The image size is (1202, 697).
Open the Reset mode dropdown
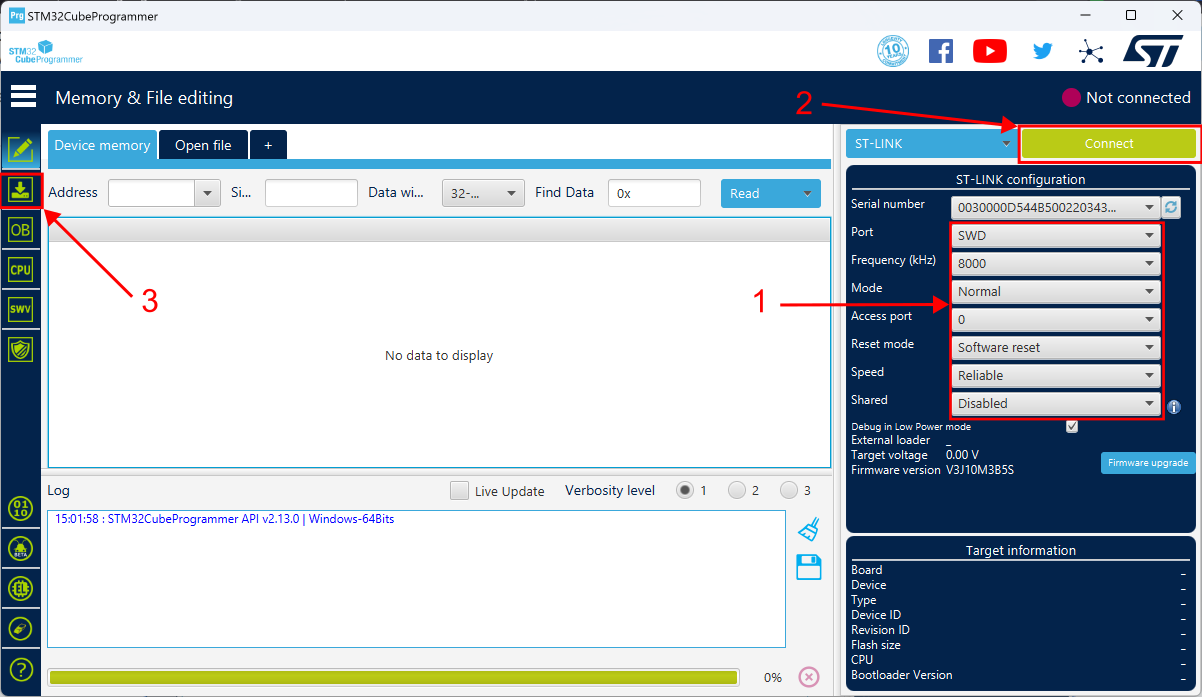click(x=1056, y=348)
